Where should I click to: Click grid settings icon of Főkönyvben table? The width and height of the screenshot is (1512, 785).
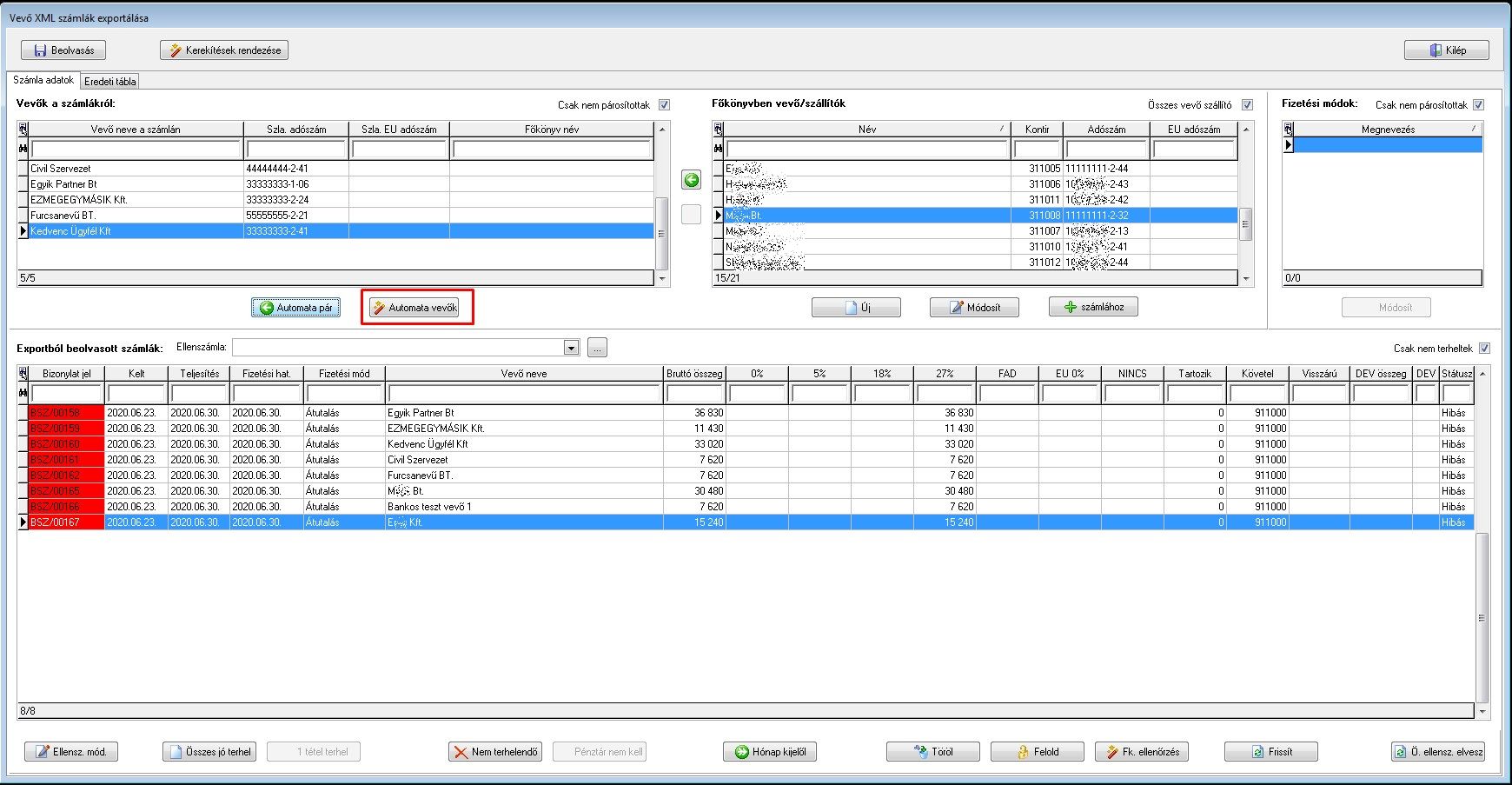tap(718, 130)
